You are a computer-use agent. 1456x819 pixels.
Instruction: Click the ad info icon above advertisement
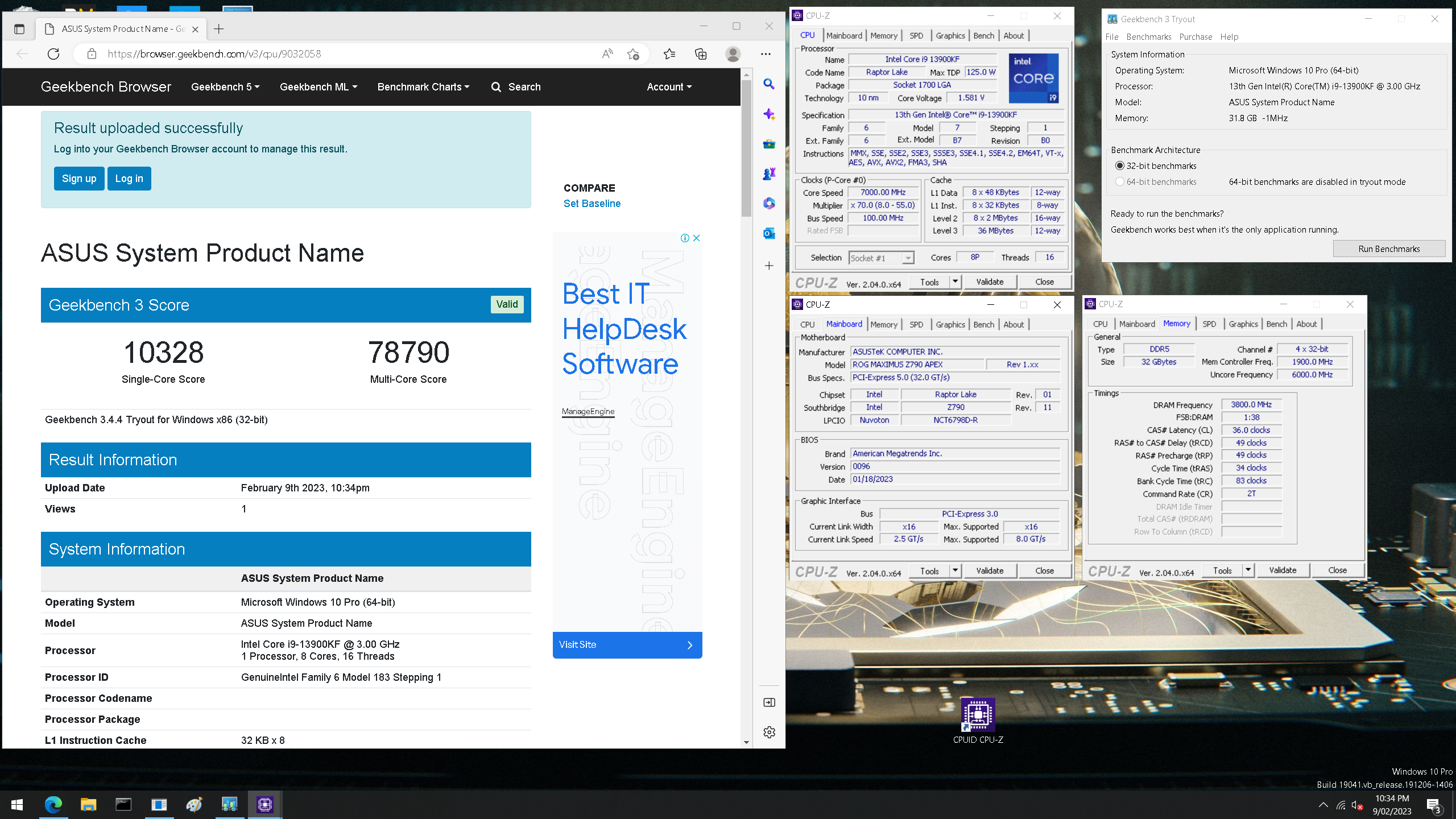point(685,238)
